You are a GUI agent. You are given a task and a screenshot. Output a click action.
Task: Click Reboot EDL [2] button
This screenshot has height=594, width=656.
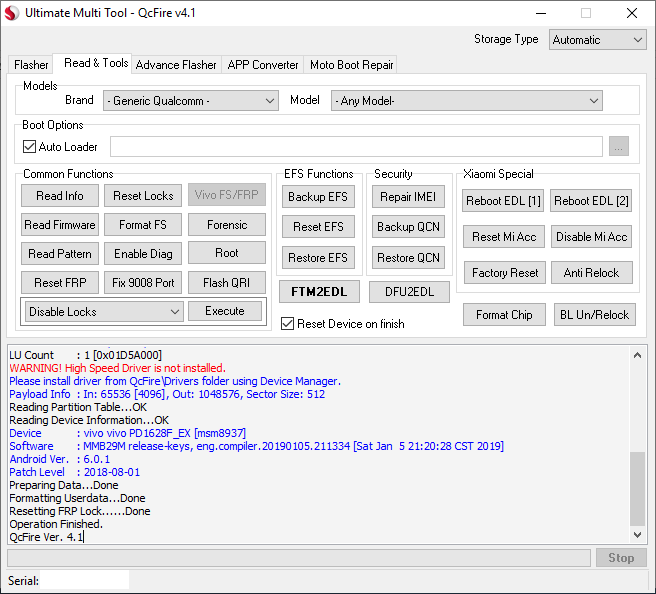point(591,201)
